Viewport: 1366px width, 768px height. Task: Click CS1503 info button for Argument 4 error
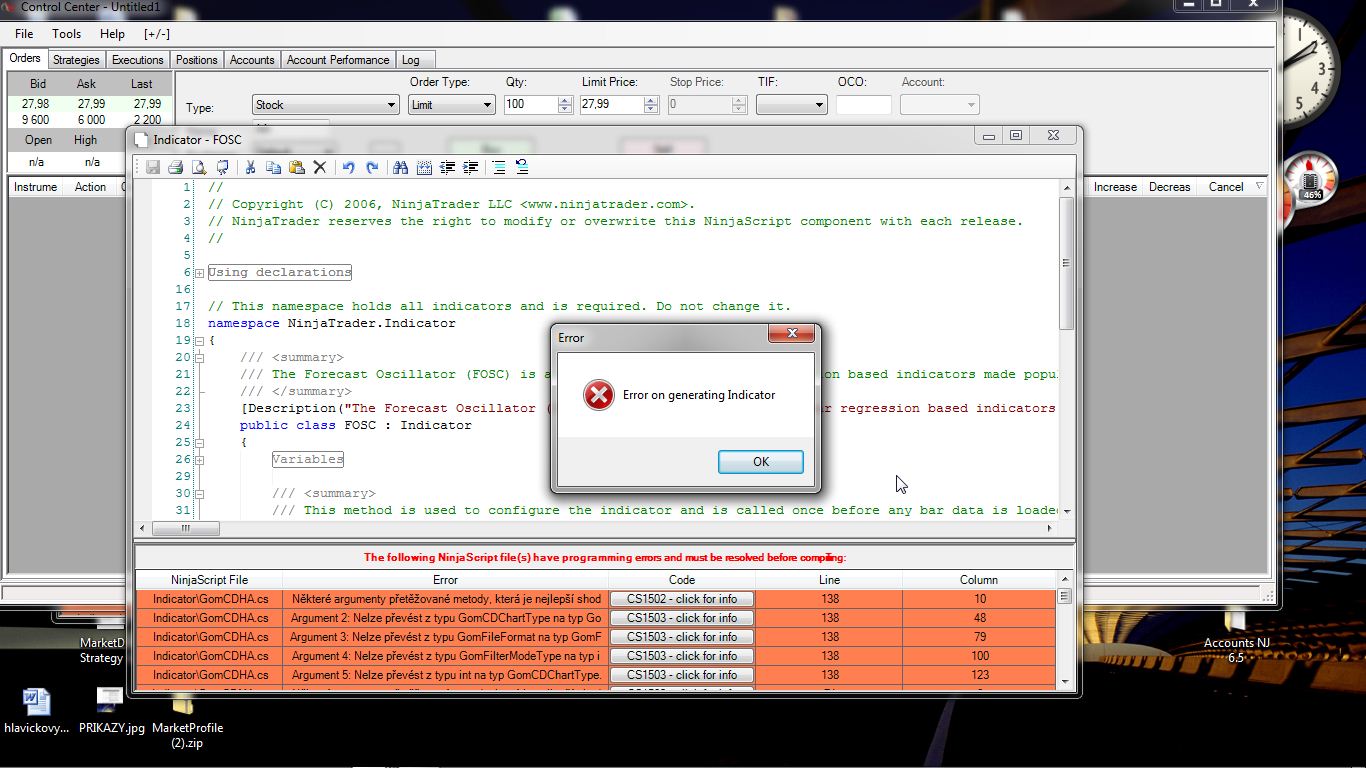pos(682,656)
